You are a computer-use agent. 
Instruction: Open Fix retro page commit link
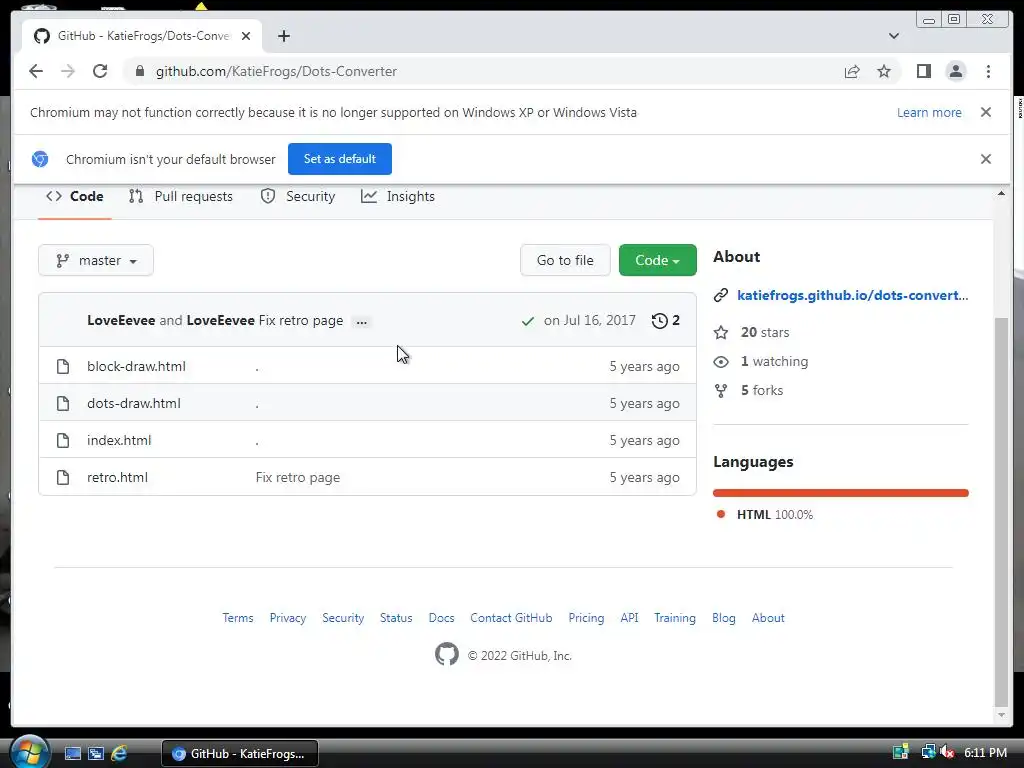click(x=300, y=321)
